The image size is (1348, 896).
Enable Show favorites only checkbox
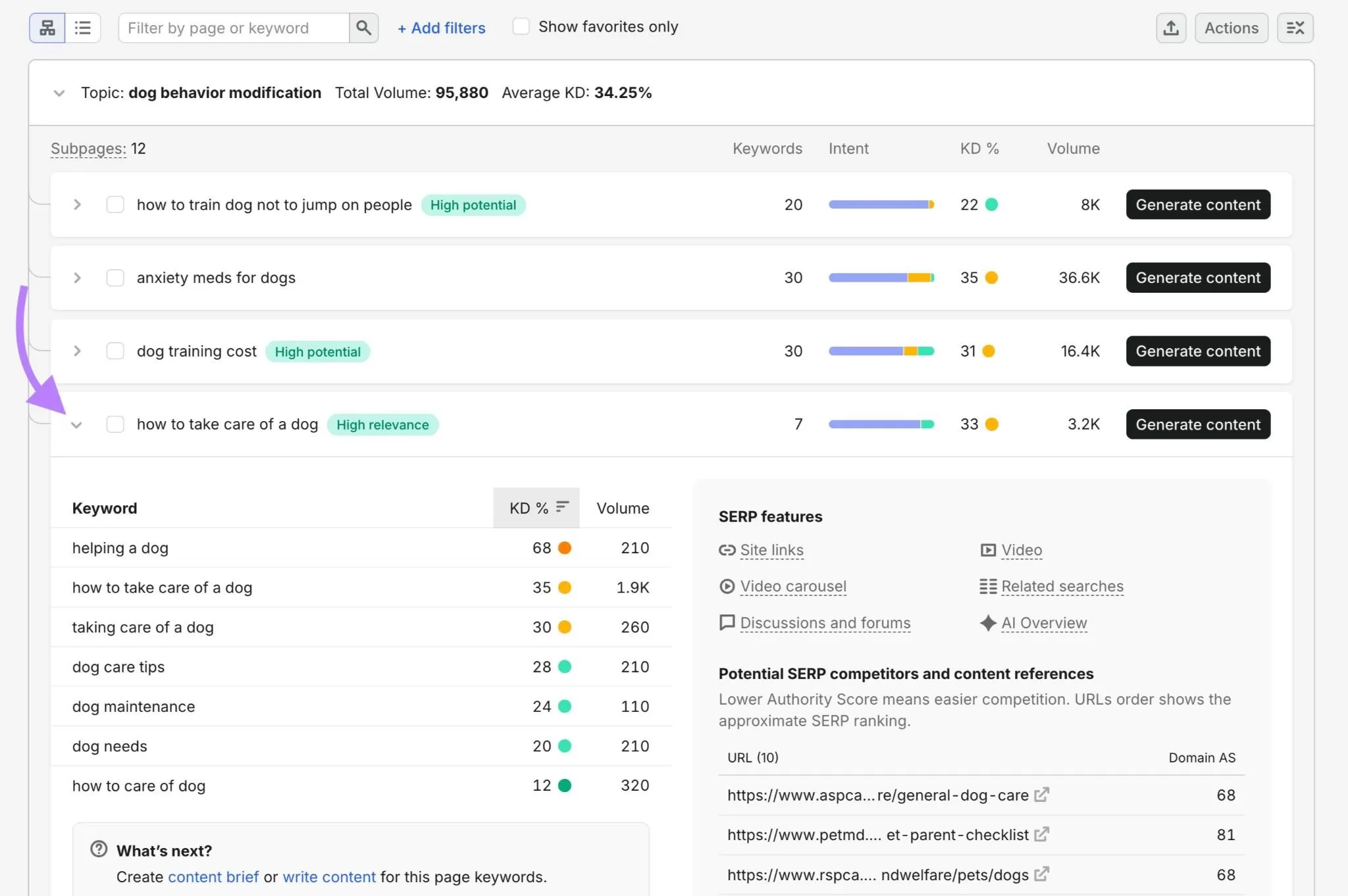tap(521, 27)
